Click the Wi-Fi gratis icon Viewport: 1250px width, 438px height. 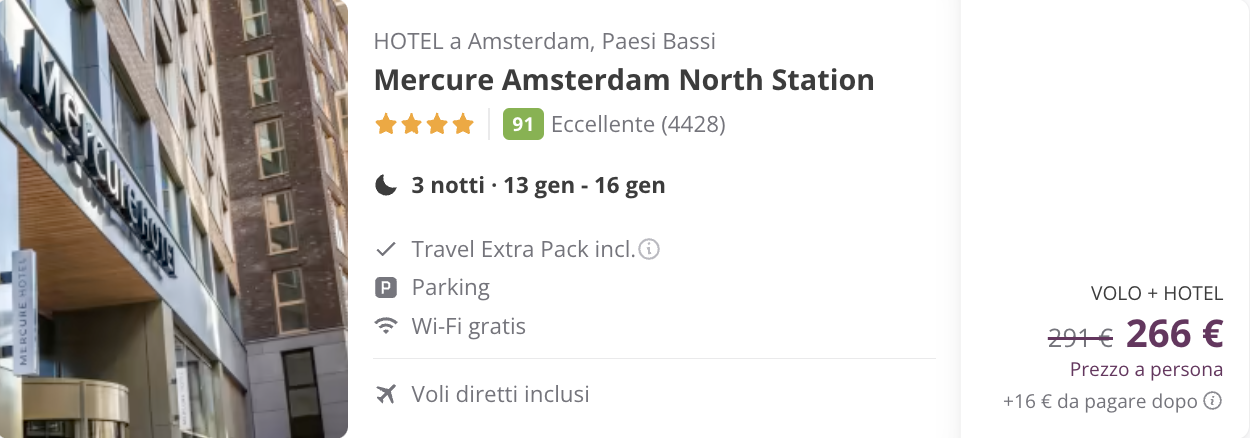pos(386,326)
